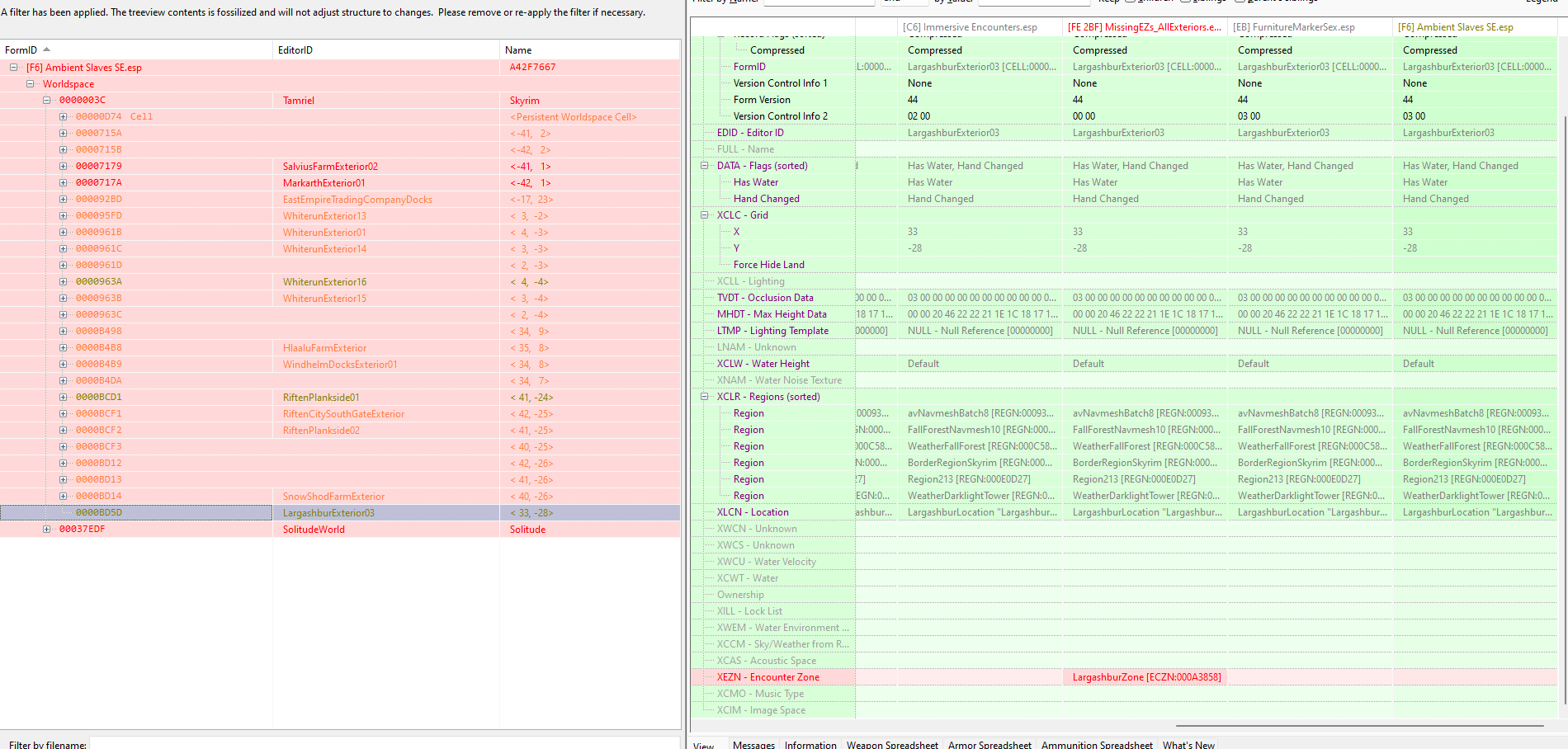Select the EDID - Editor ID field label
This screenshot has width=1568, height=749.
click(x=750, y=133)
